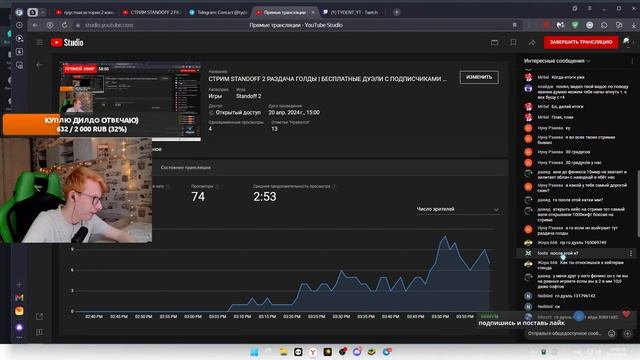Screen dimensions: 640x360
Task: Click the history clock icon in browser sidebar
Action: 19,25
